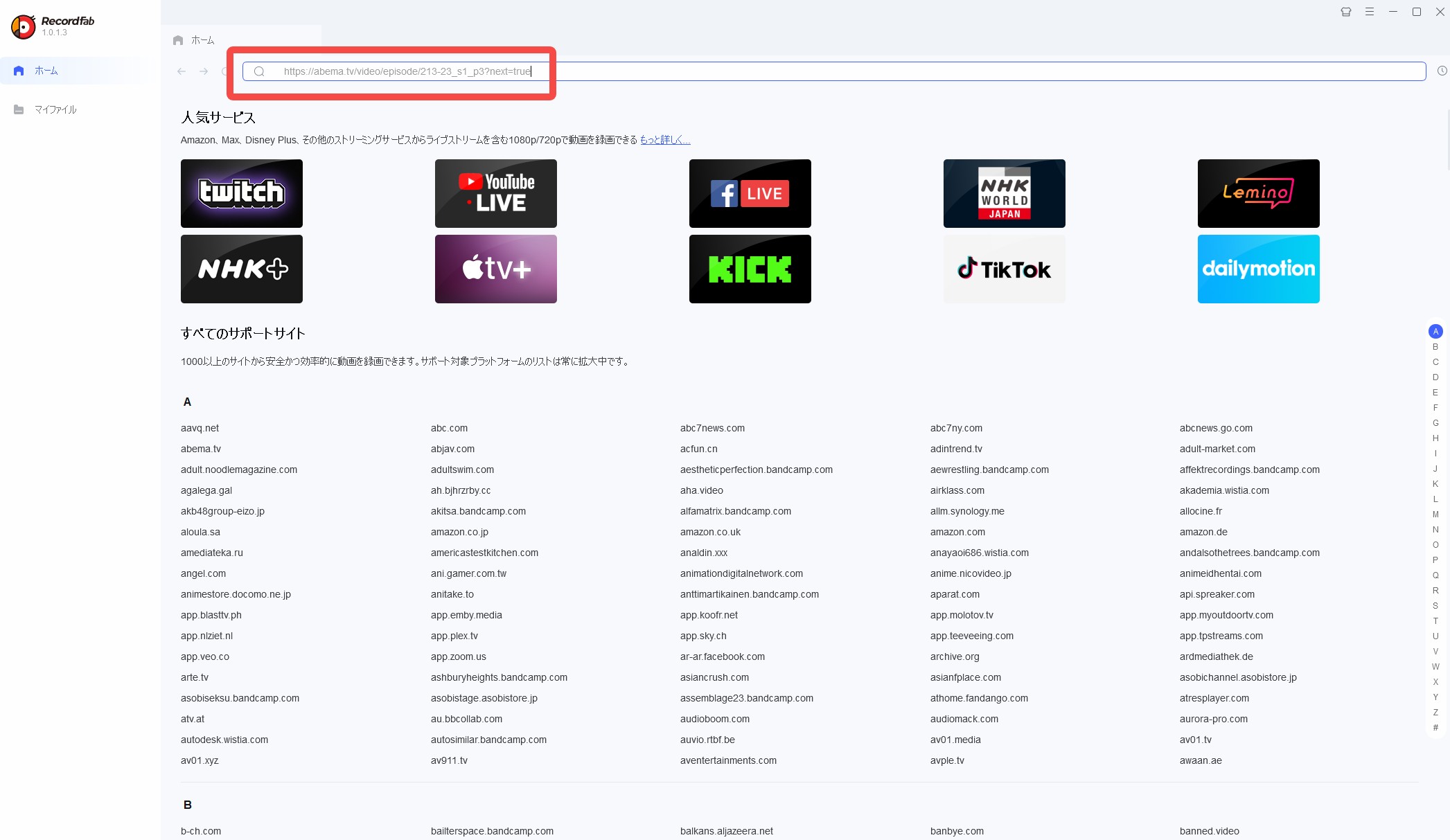The height and width of the screenshot is (840, 1450).
Task: Jump to # in alphabet index
Action: (x=1435, y=728)
